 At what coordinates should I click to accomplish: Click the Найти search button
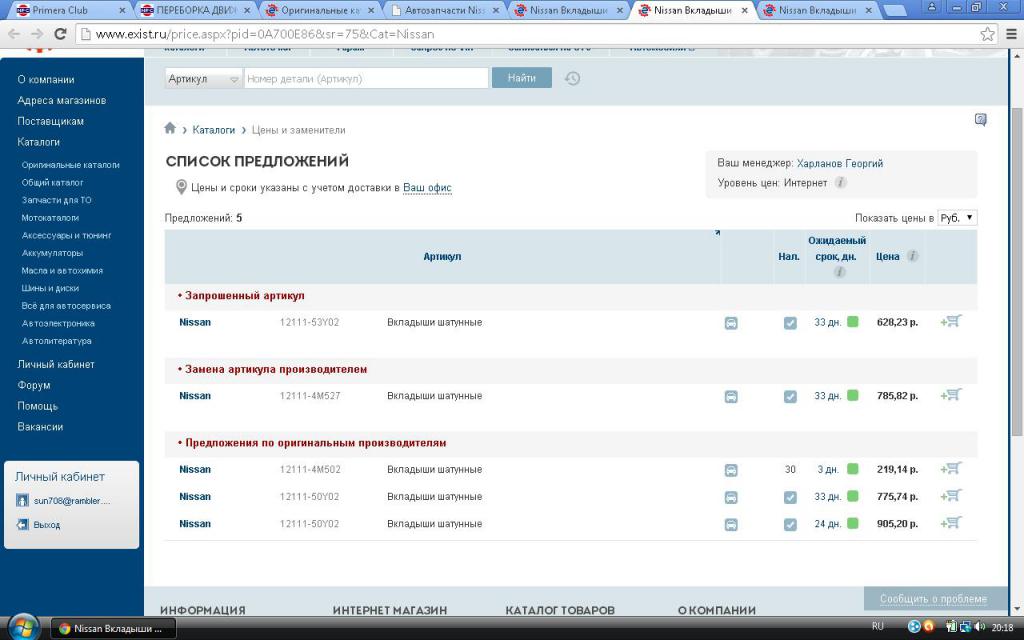[x=521, y=78]
